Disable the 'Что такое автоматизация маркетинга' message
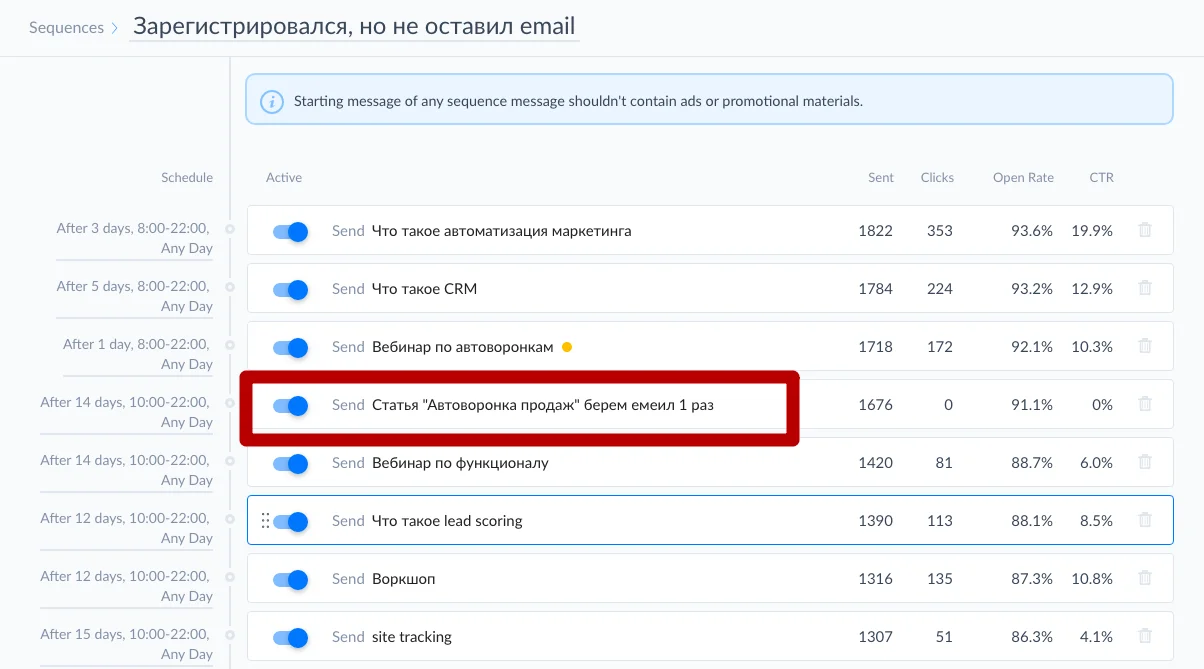Screen dimensions: 1204x669 290,232
